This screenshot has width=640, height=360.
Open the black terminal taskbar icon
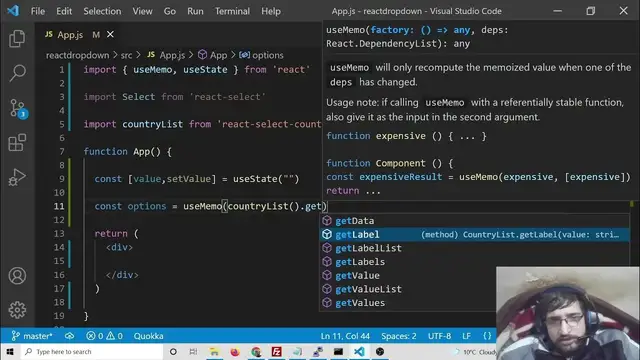pos(338,351)
